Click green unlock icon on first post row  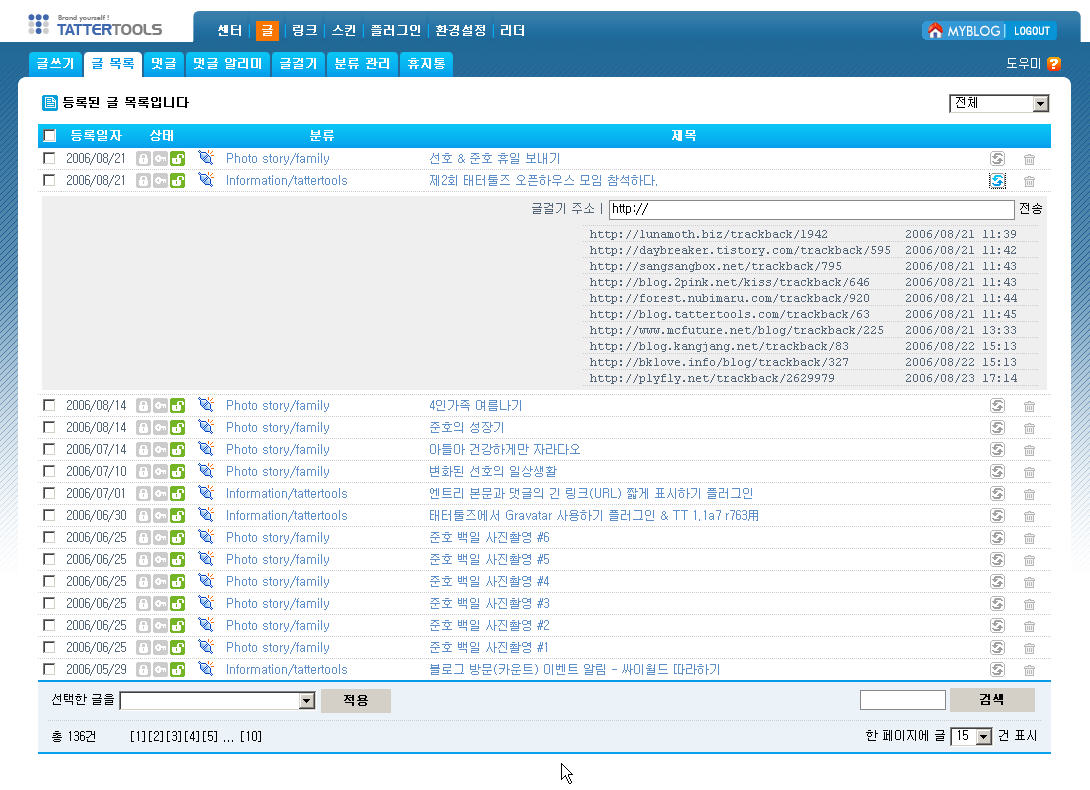(177, 159)
